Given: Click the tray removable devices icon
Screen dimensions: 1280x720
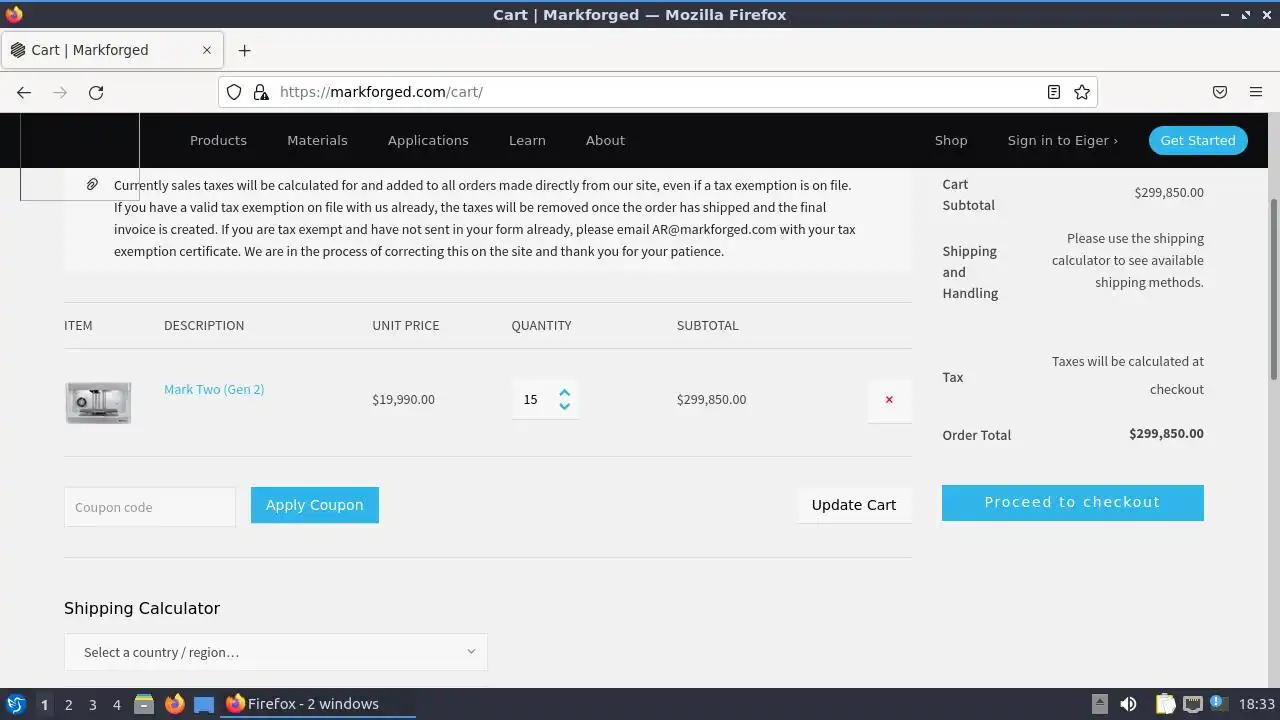Looking at the screenshot, I should [x=1099, y=704].
